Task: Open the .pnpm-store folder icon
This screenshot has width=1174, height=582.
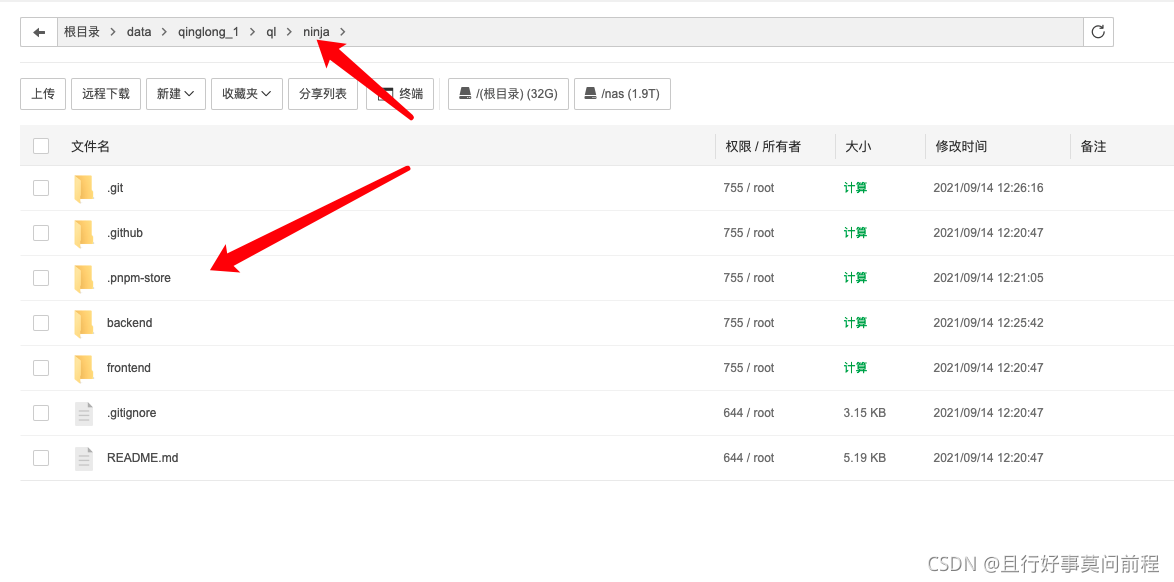Action: [x=84, y=278]
